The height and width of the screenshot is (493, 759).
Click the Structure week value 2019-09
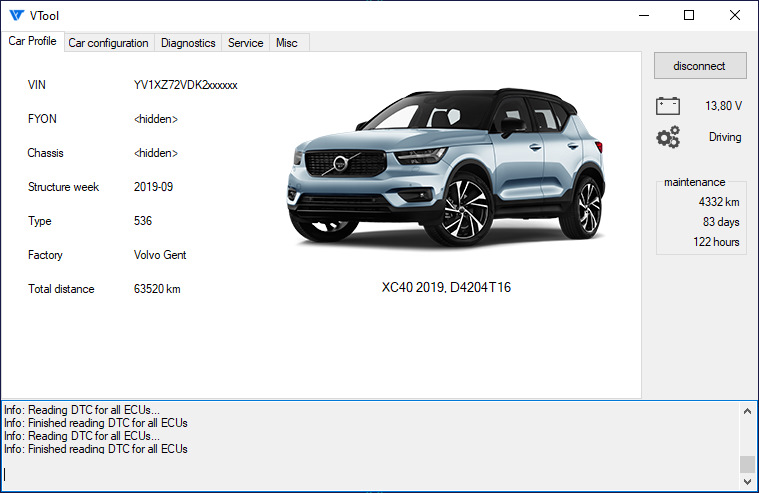tap(153, 187)
